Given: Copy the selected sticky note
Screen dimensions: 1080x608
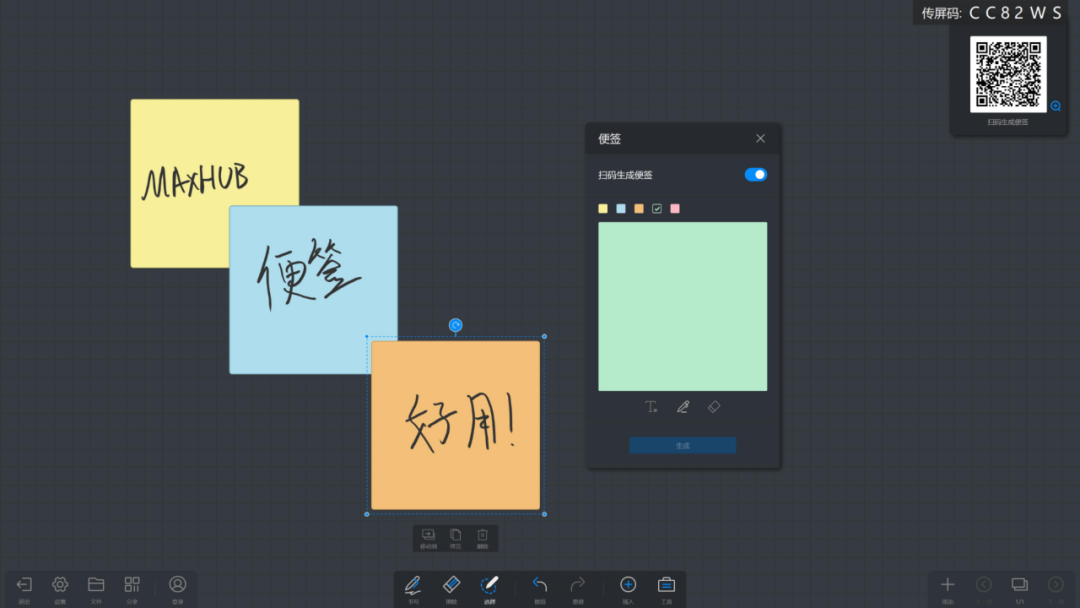Looking at the screenshot, I should tap(456, 537).
